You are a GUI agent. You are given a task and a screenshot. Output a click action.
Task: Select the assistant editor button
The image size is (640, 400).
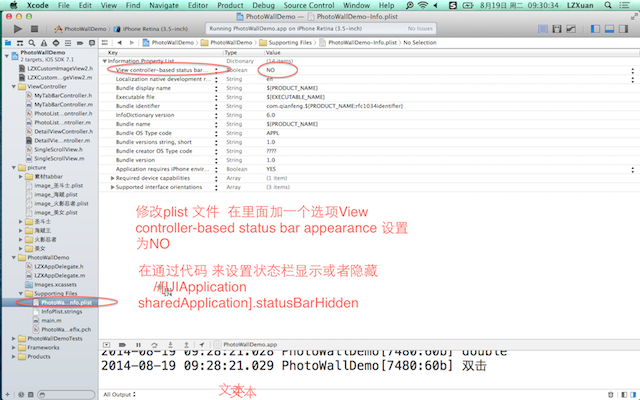[557, 29]
